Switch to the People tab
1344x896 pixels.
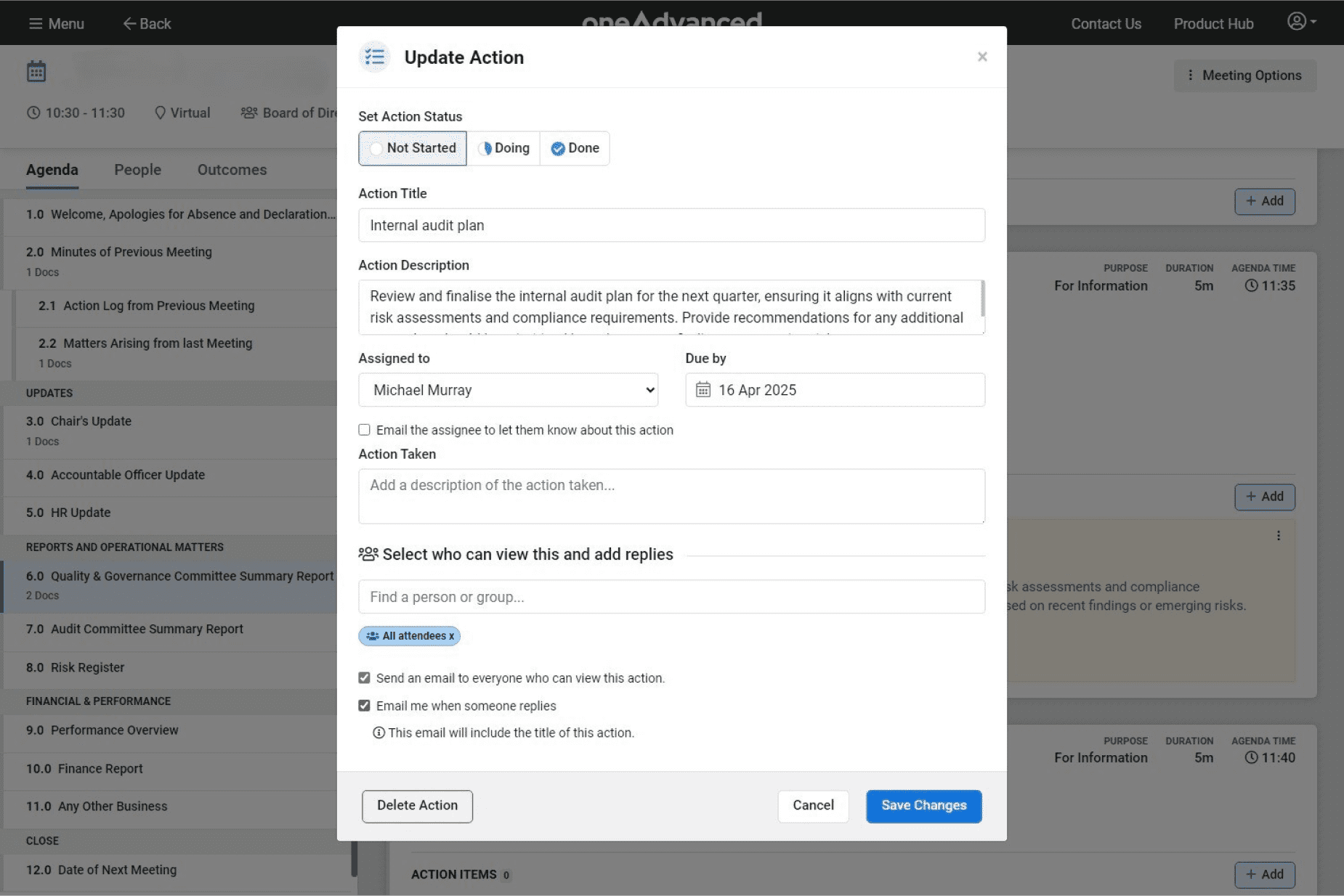tap(137, 170)
